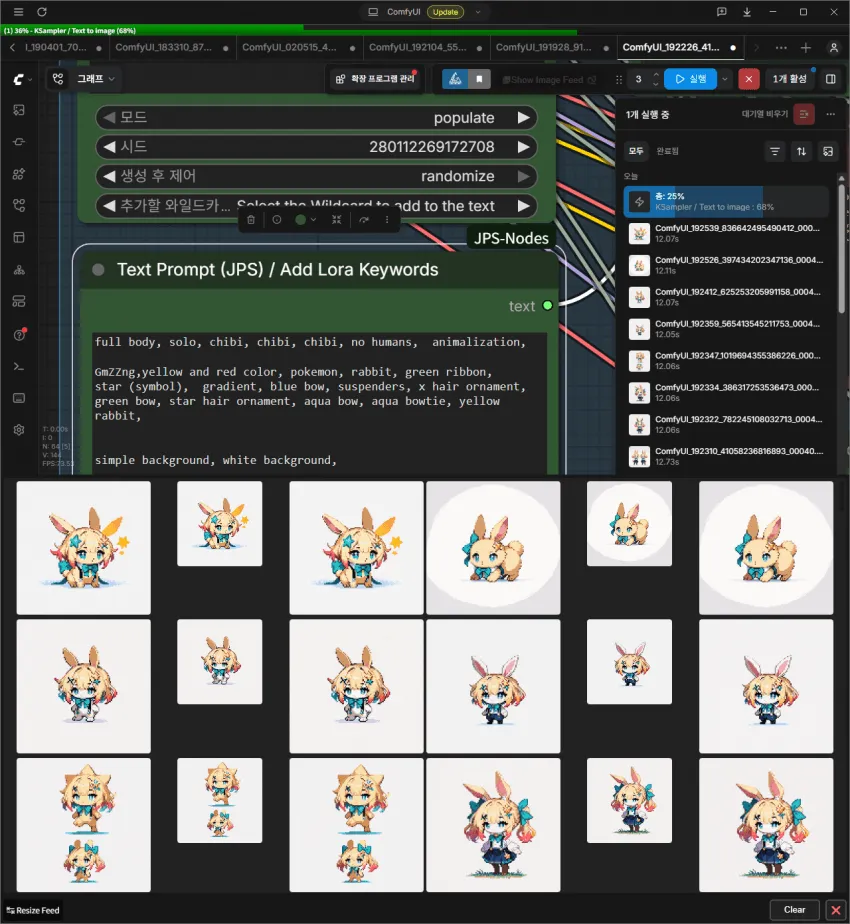Switch to the ComfyUI_020515_4 tab
Image resolution: width=850 pixels, height=924 pixels.
click(x=298, y=48)
